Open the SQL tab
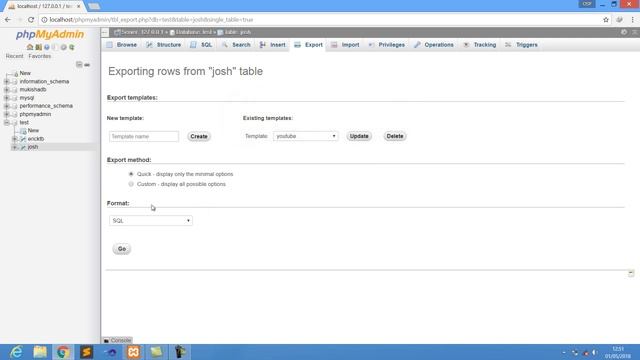The height and width of the screenshot is (360, 640). (x=201, y=45)
